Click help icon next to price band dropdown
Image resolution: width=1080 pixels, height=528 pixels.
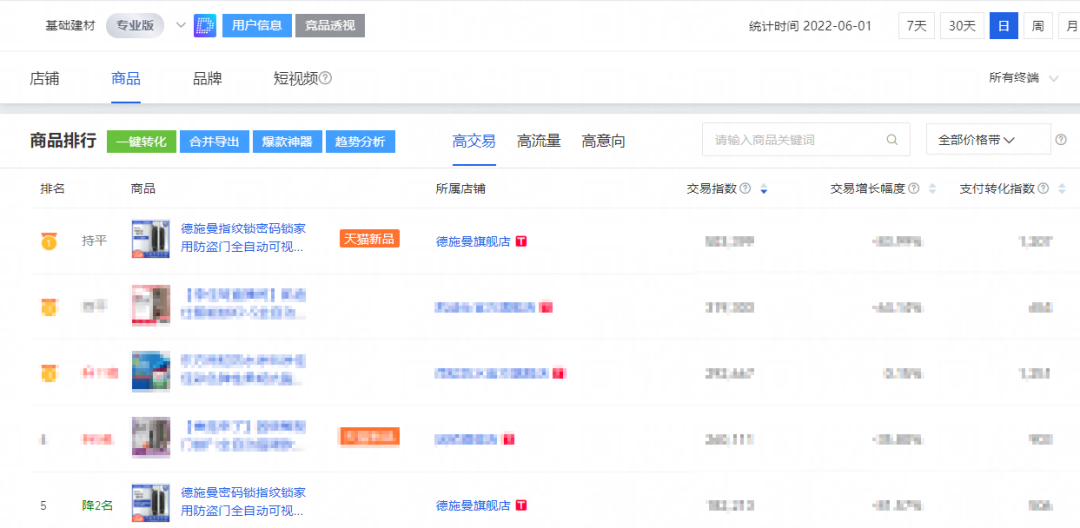[1060, 140]
